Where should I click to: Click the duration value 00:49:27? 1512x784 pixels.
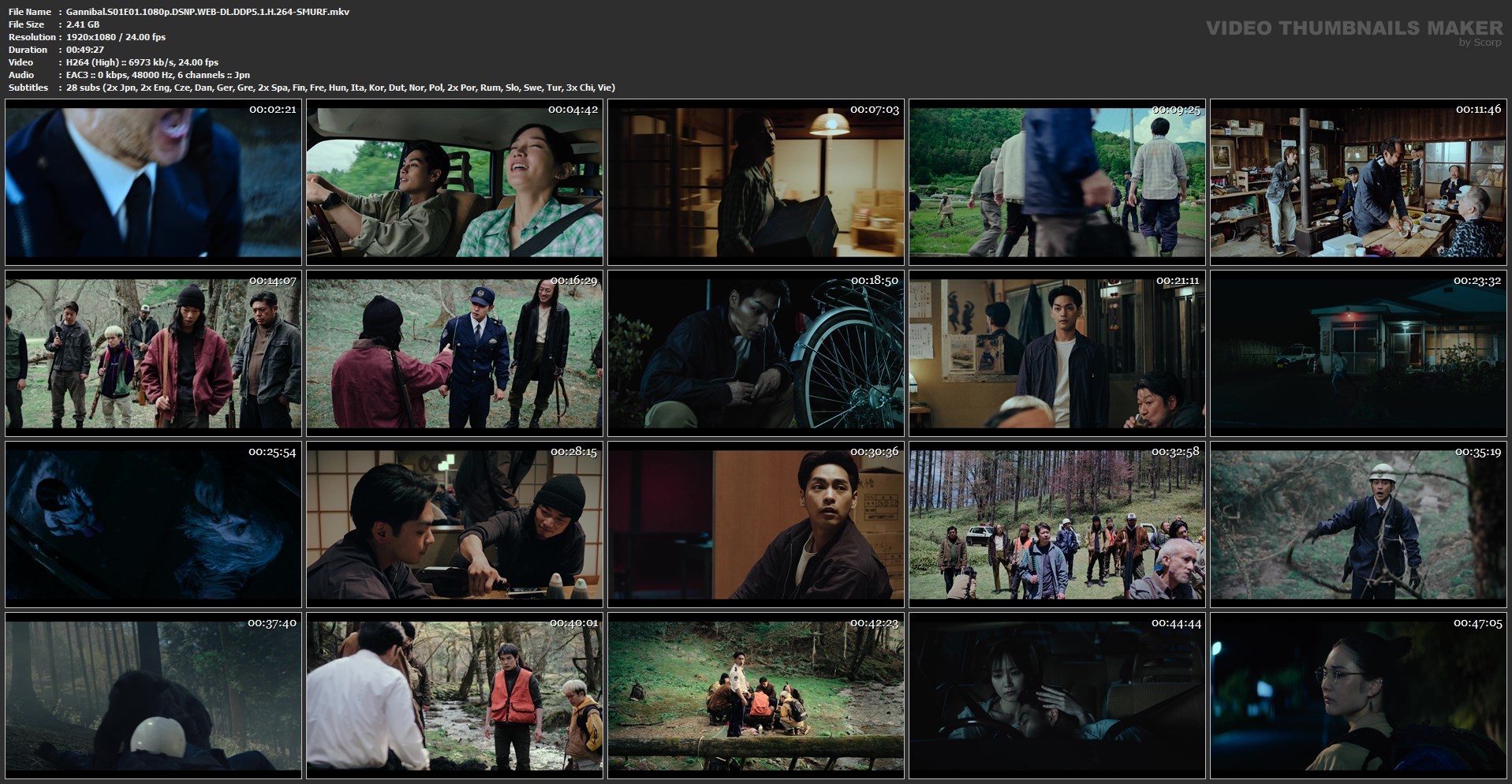tap(85, 50)
